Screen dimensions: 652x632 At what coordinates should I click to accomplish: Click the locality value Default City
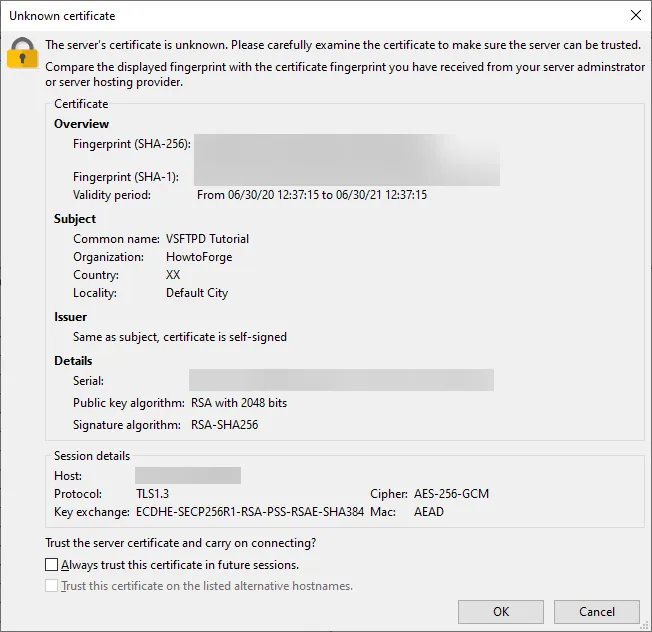(x=197, y=293)
